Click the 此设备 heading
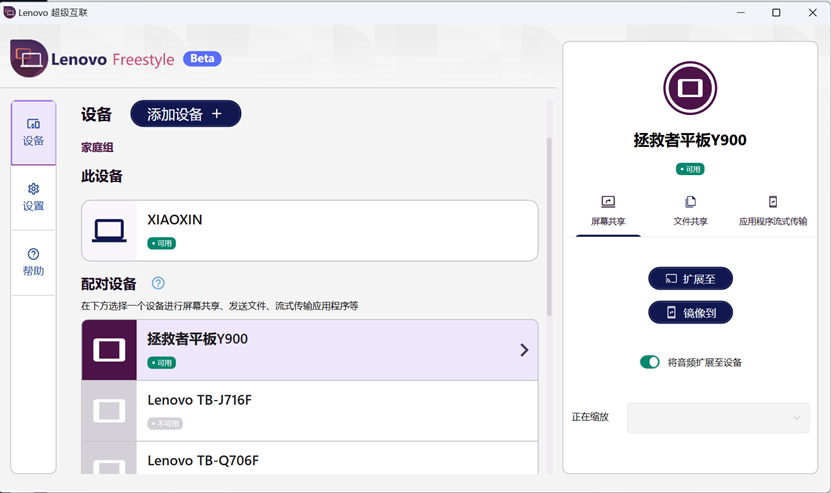Image resolution: width=831 pixels, height=493 pixels. (102, 176)
